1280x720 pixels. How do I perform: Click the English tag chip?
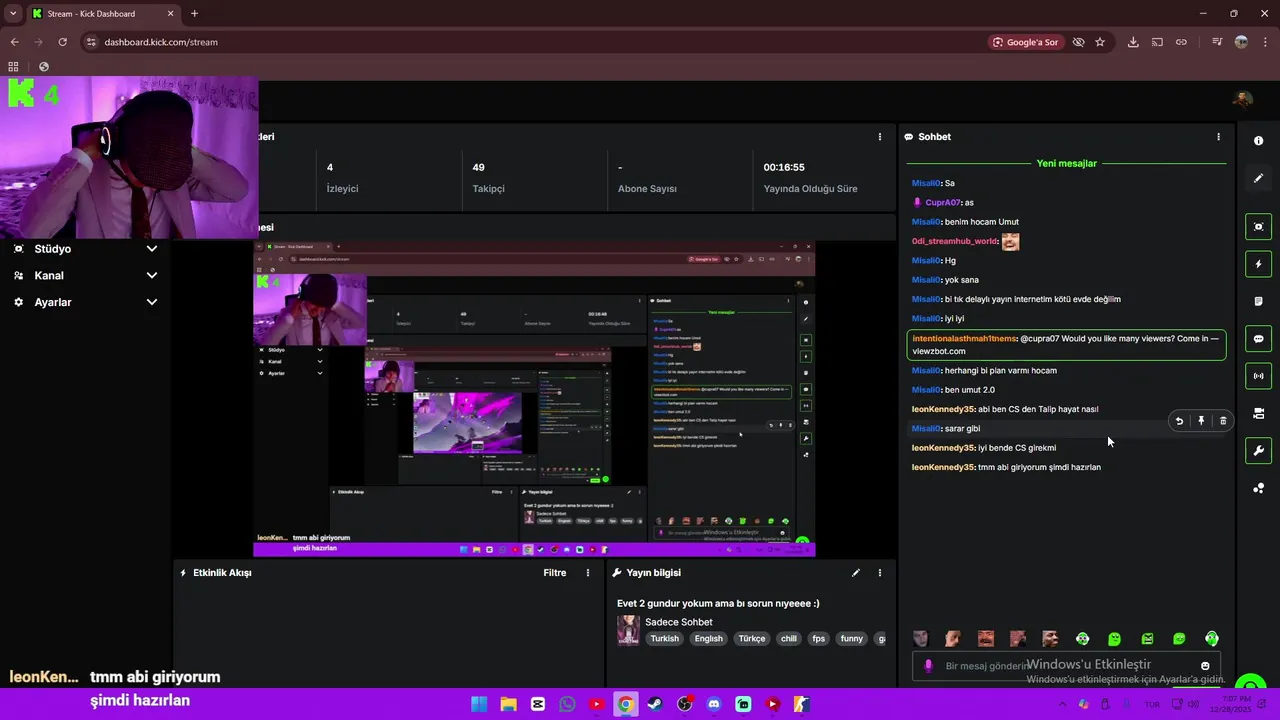[708, 638]
